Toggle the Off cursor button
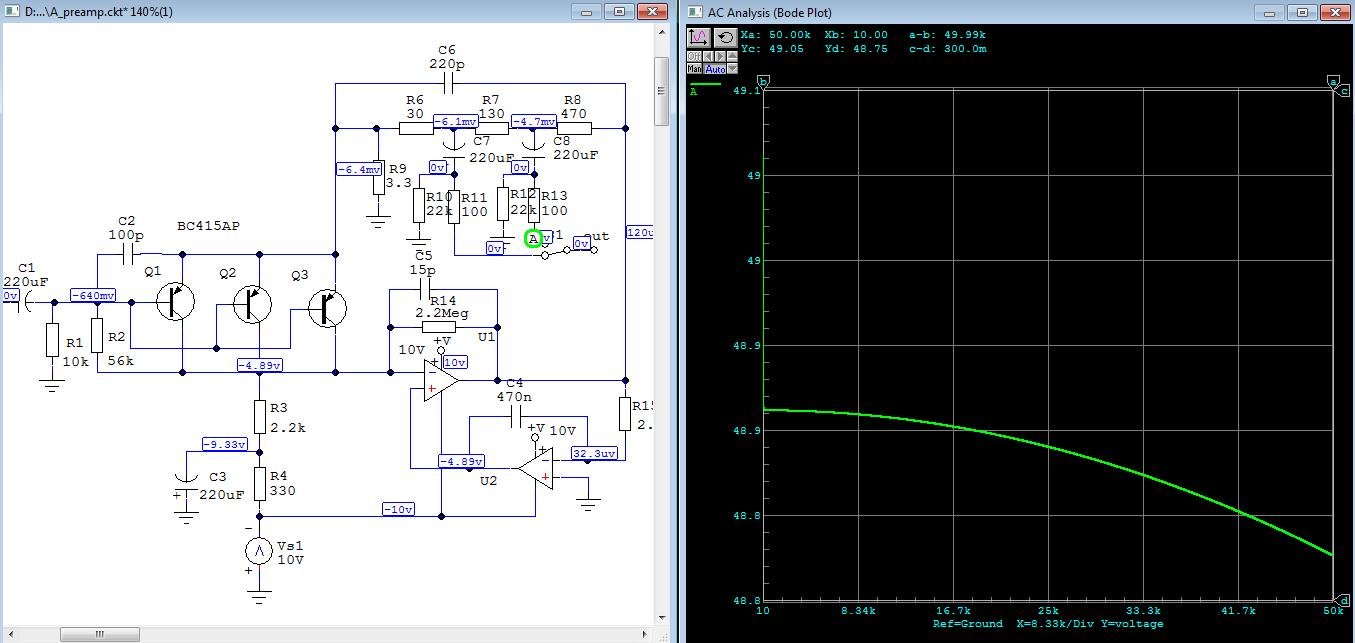 click(x=694, y=55)
